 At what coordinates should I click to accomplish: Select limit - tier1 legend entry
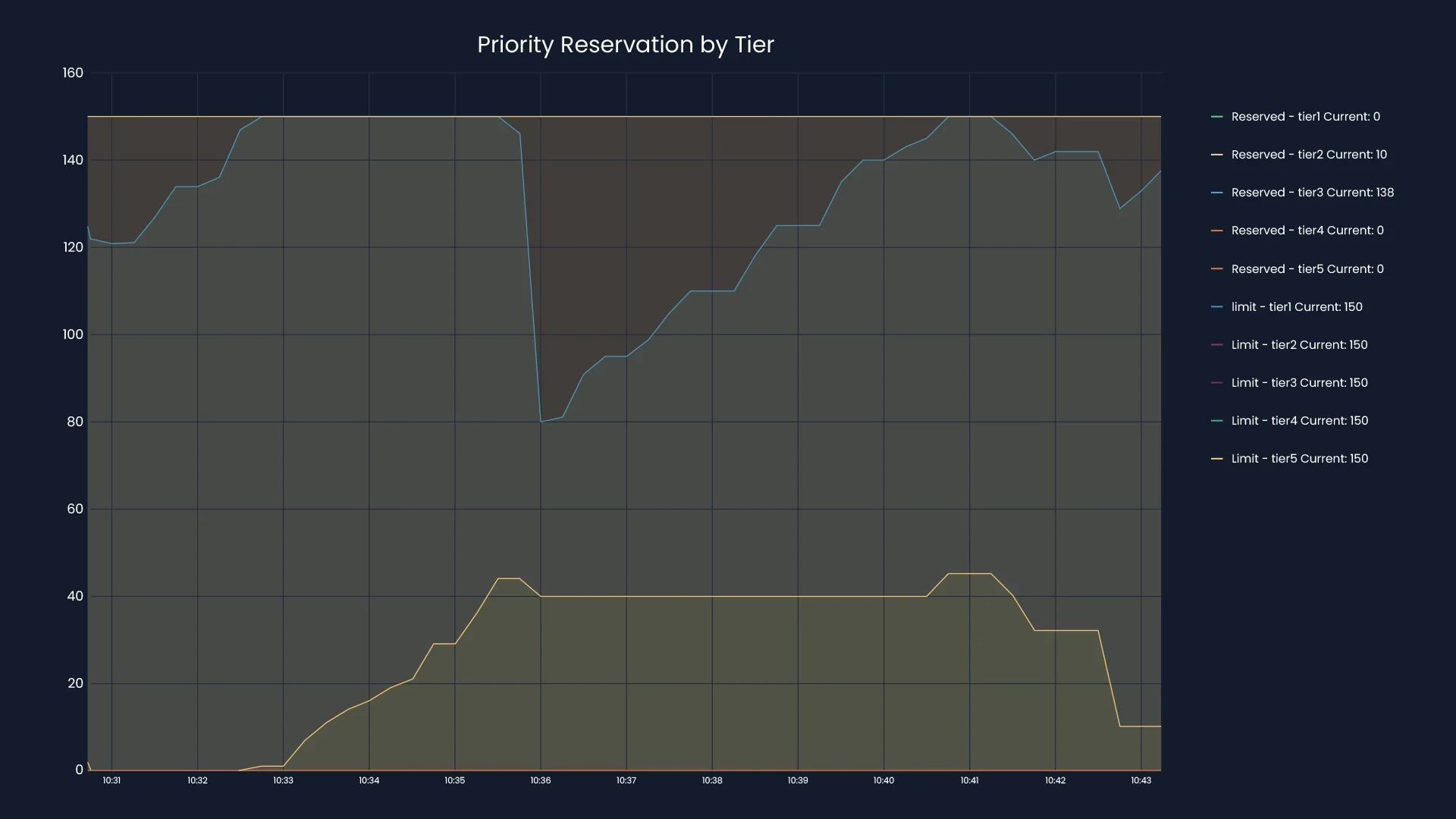click(x=1296, y=307)
